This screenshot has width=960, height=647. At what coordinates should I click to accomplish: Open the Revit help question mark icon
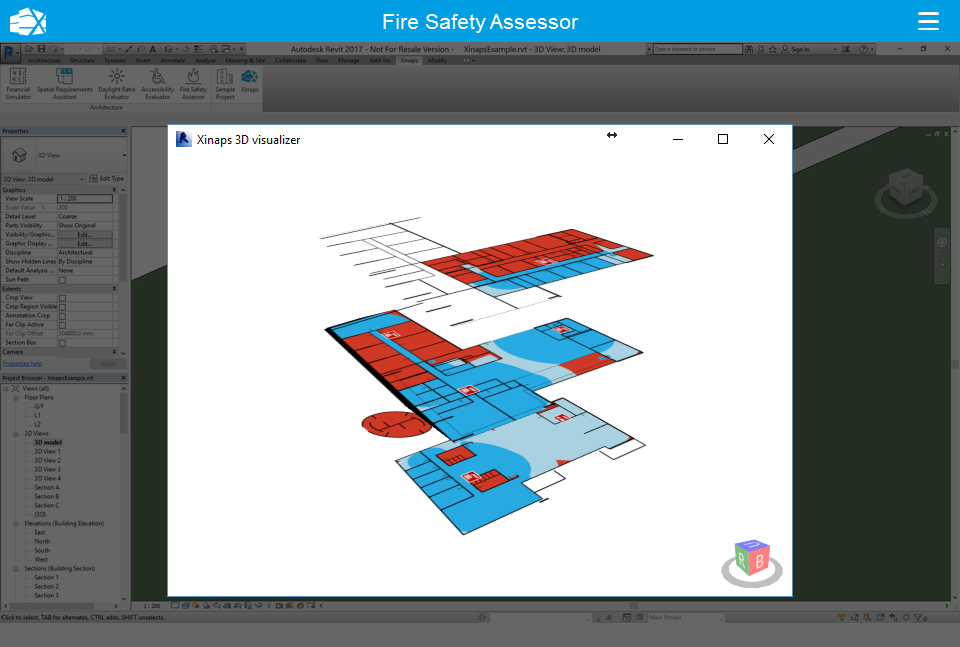[x=863, y=49]
